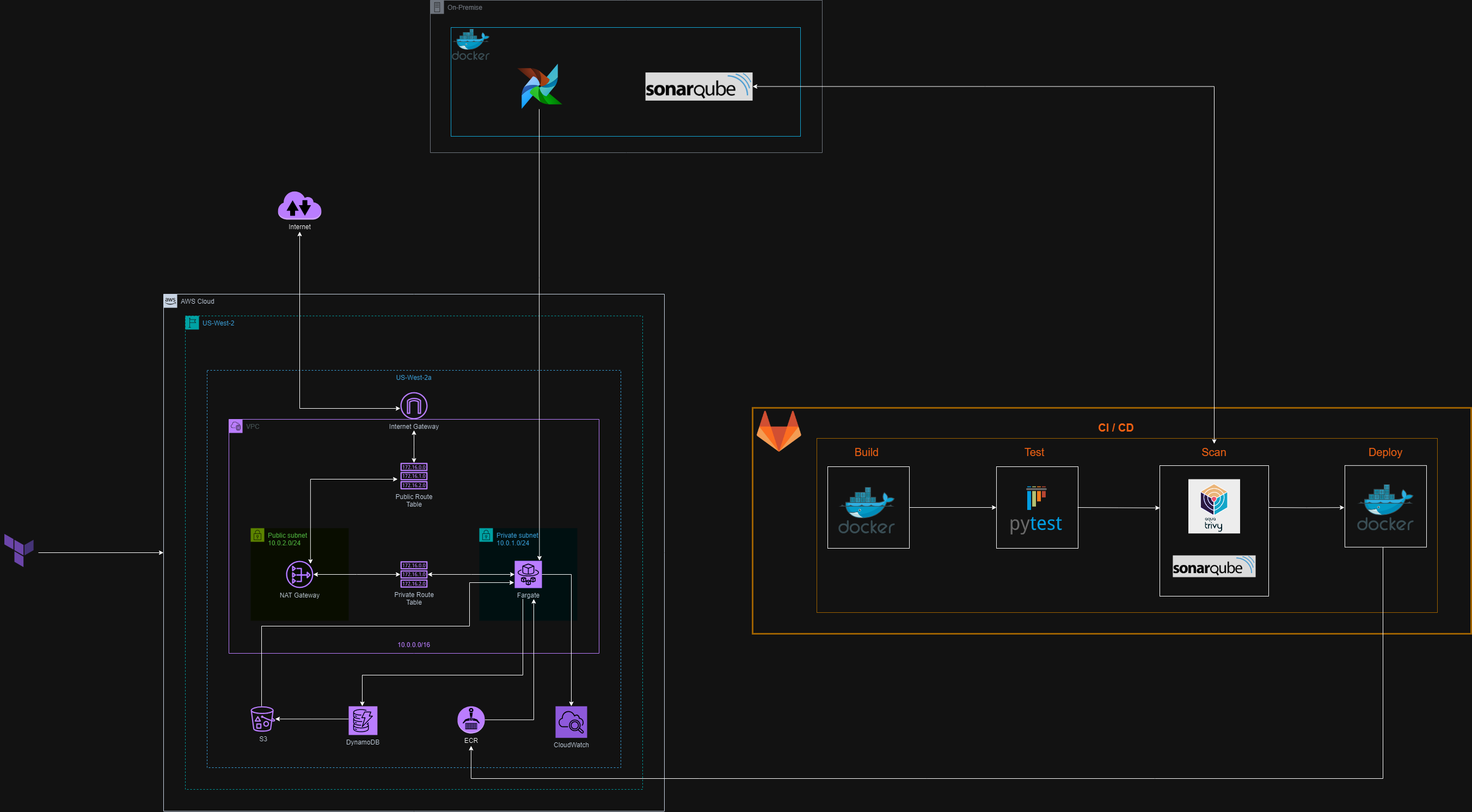Select the Airflow pinwheel logo
Image resolution: width=1472 pixels, height=812 pixels.
(x=539, y=87)
